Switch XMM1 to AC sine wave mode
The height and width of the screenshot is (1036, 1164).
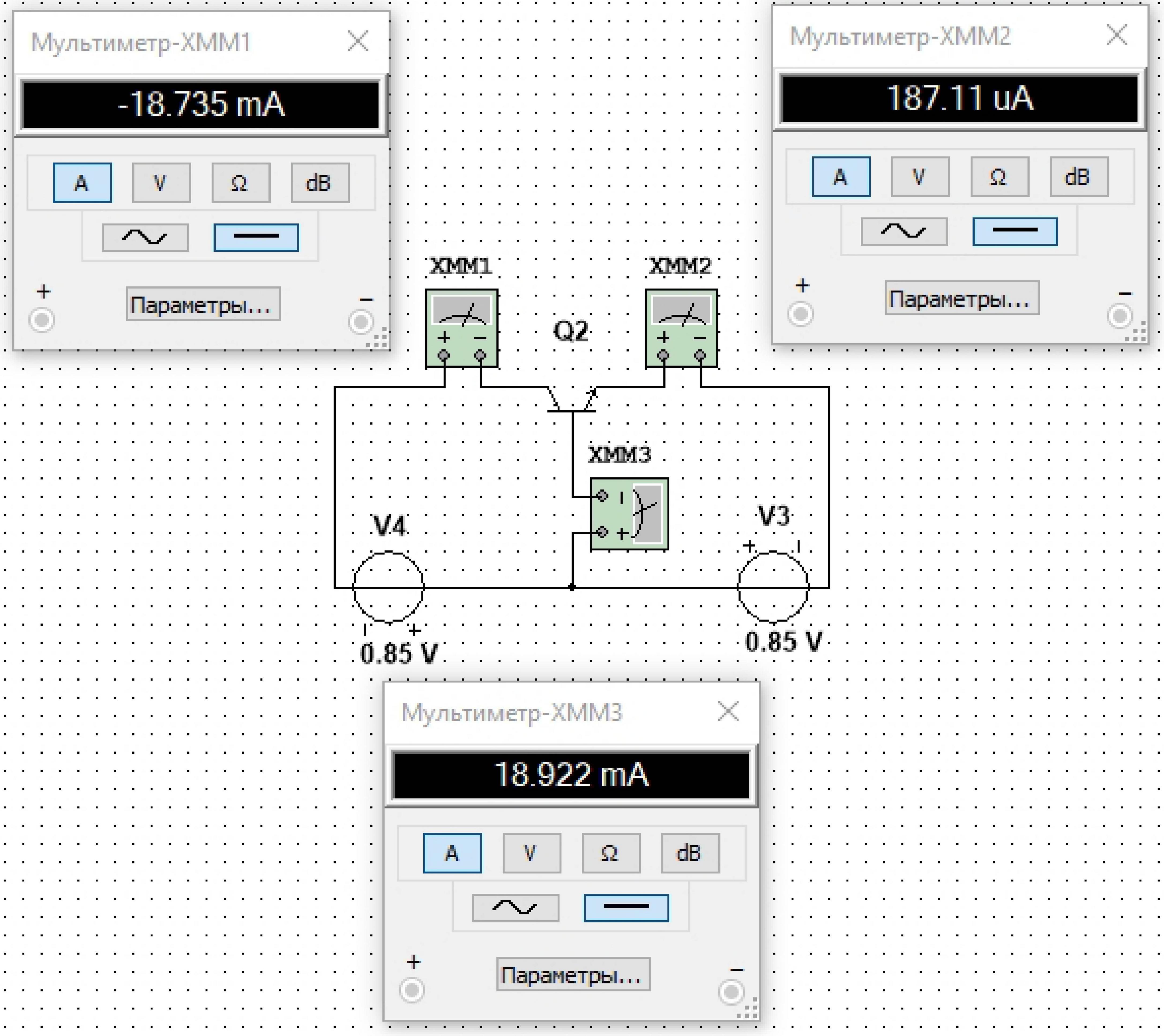click(145, 237)
